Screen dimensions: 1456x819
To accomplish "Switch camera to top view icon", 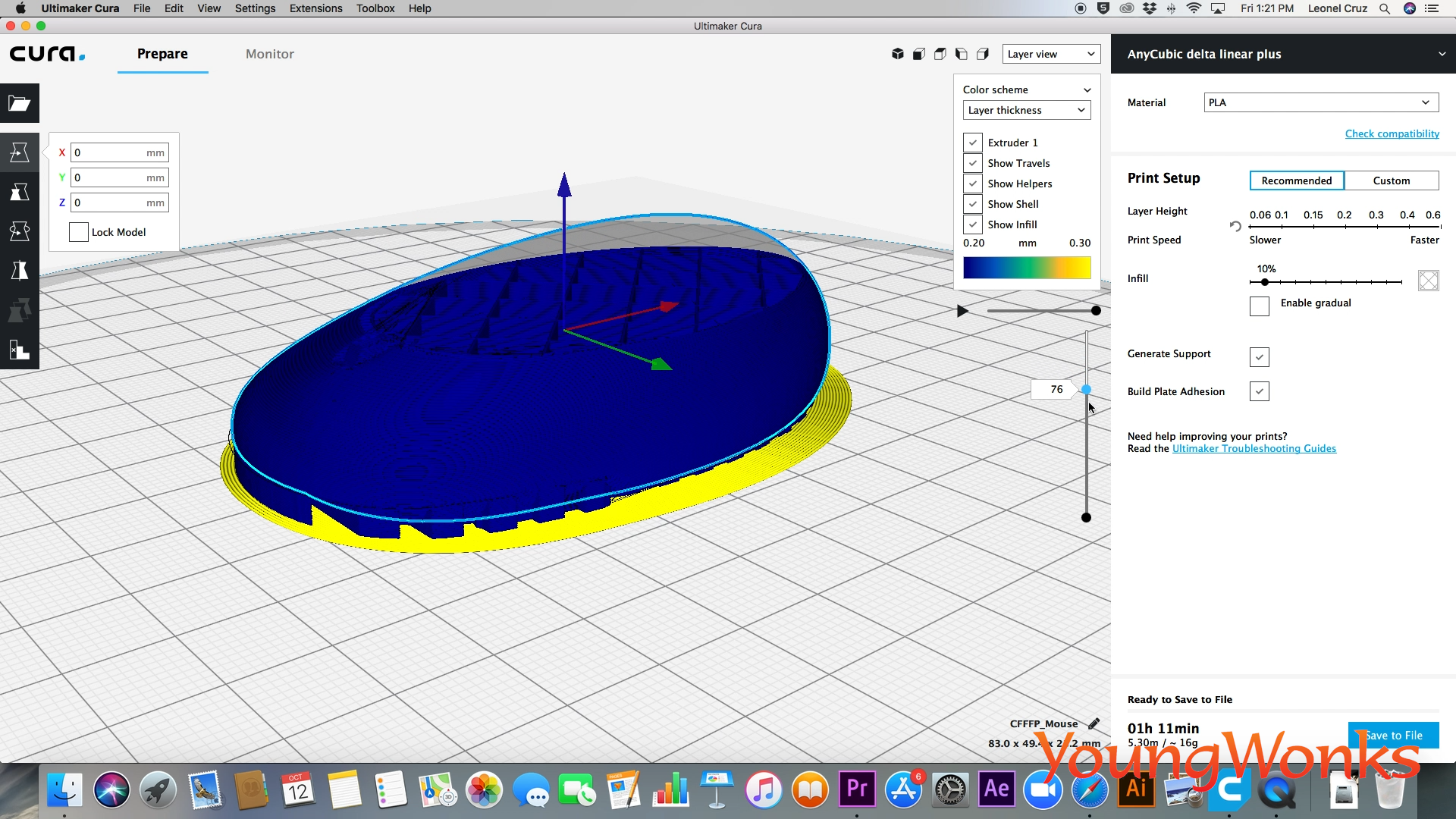I will (x=940, y=54).
